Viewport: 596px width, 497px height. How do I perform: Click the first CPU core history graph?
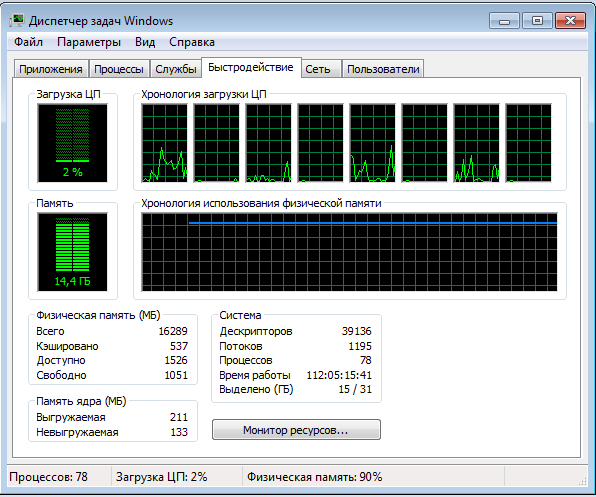tap(165, 143)
